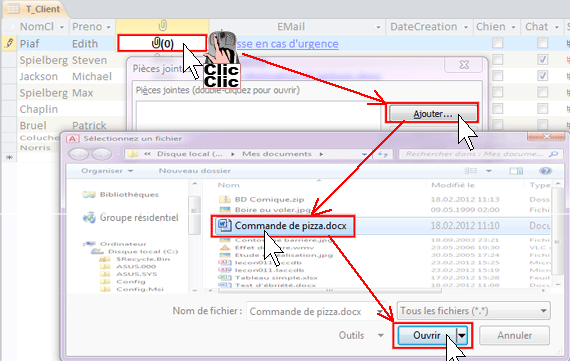Expand the Ouvrir button dropdown arrow
The image size is (570, 361).
pyautogui.click(x=462, y=335)
